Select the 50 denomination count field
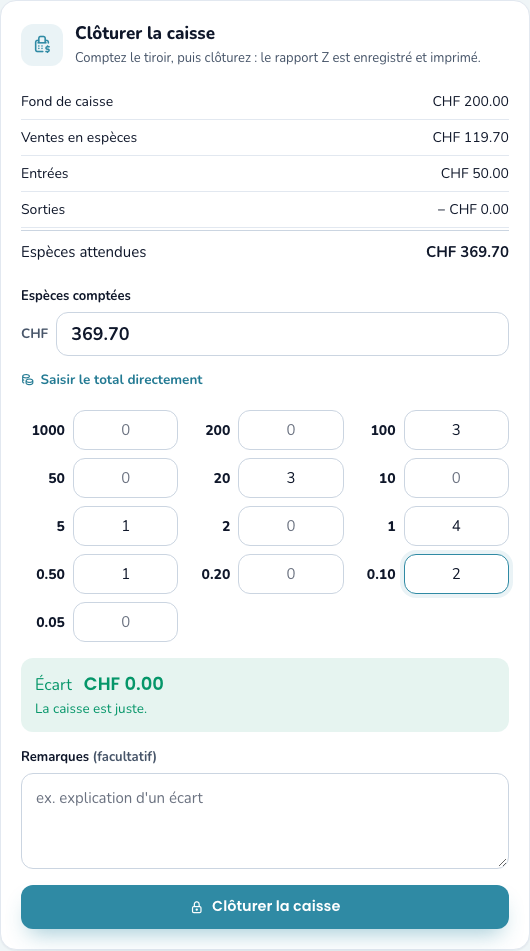 (126, 478)
